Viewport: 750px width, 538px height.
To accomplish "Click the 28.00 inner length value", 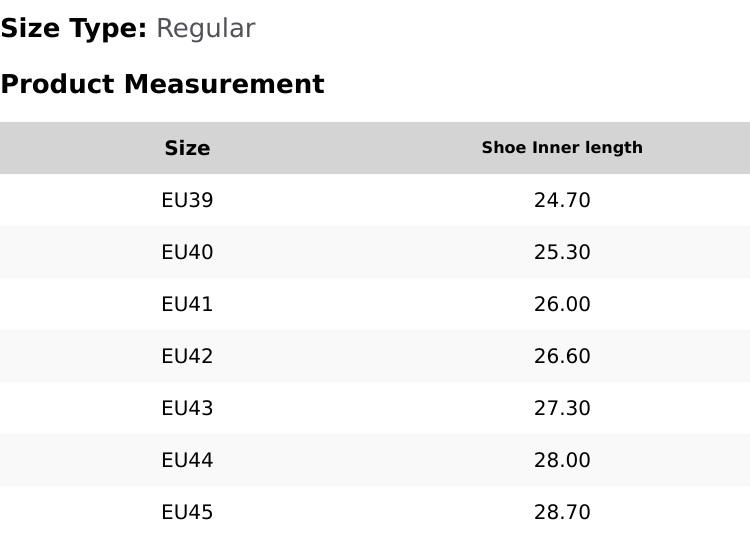I will pos(562,461).
